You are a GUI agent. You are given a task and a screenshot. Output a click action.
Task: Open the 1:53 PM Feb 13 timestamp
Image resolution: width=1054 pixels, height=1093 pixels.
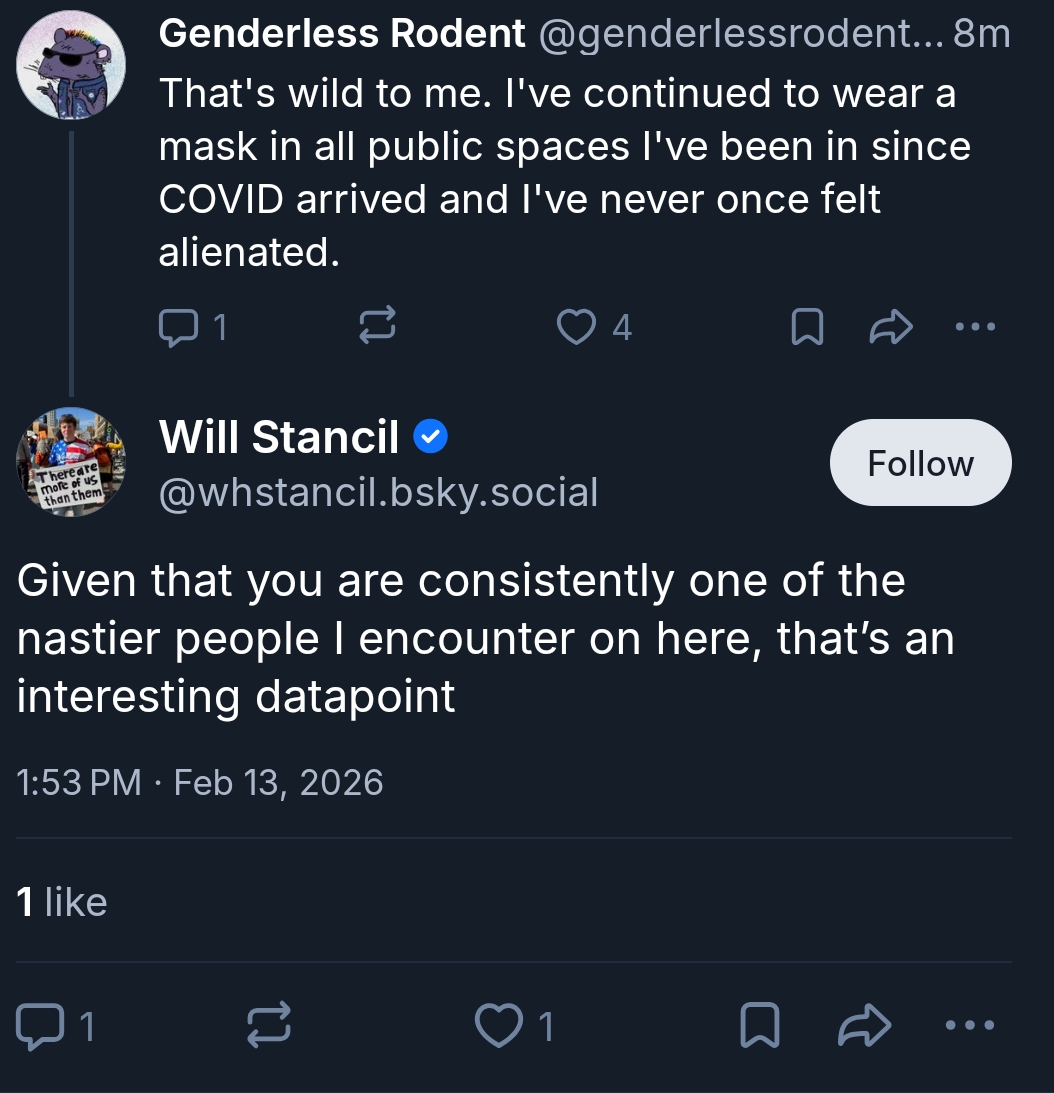pyautogui.click(x=200, y=782)
